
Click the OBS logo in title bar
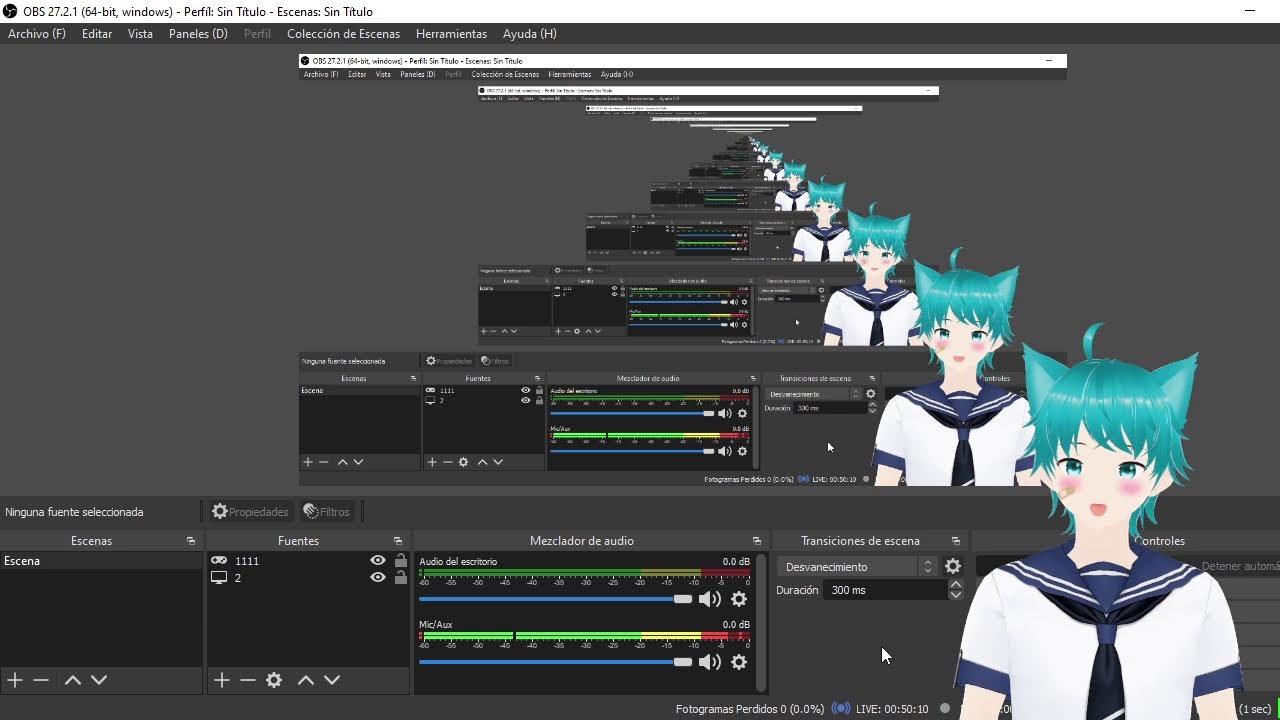click(x=11, y=11)
